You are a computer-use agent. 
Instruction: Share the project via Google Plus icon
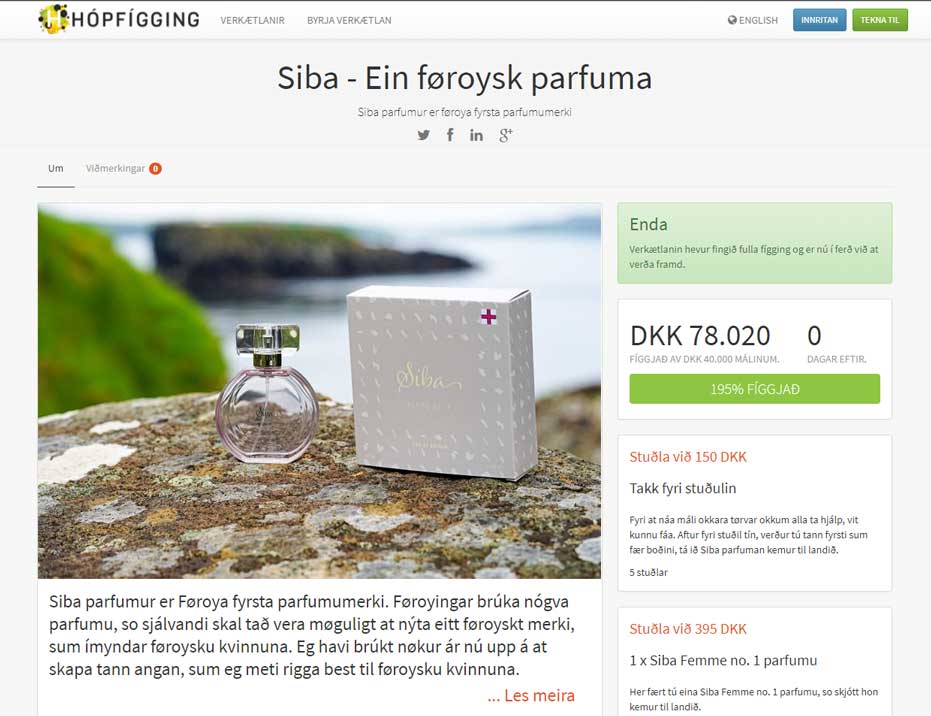[505, 135]
